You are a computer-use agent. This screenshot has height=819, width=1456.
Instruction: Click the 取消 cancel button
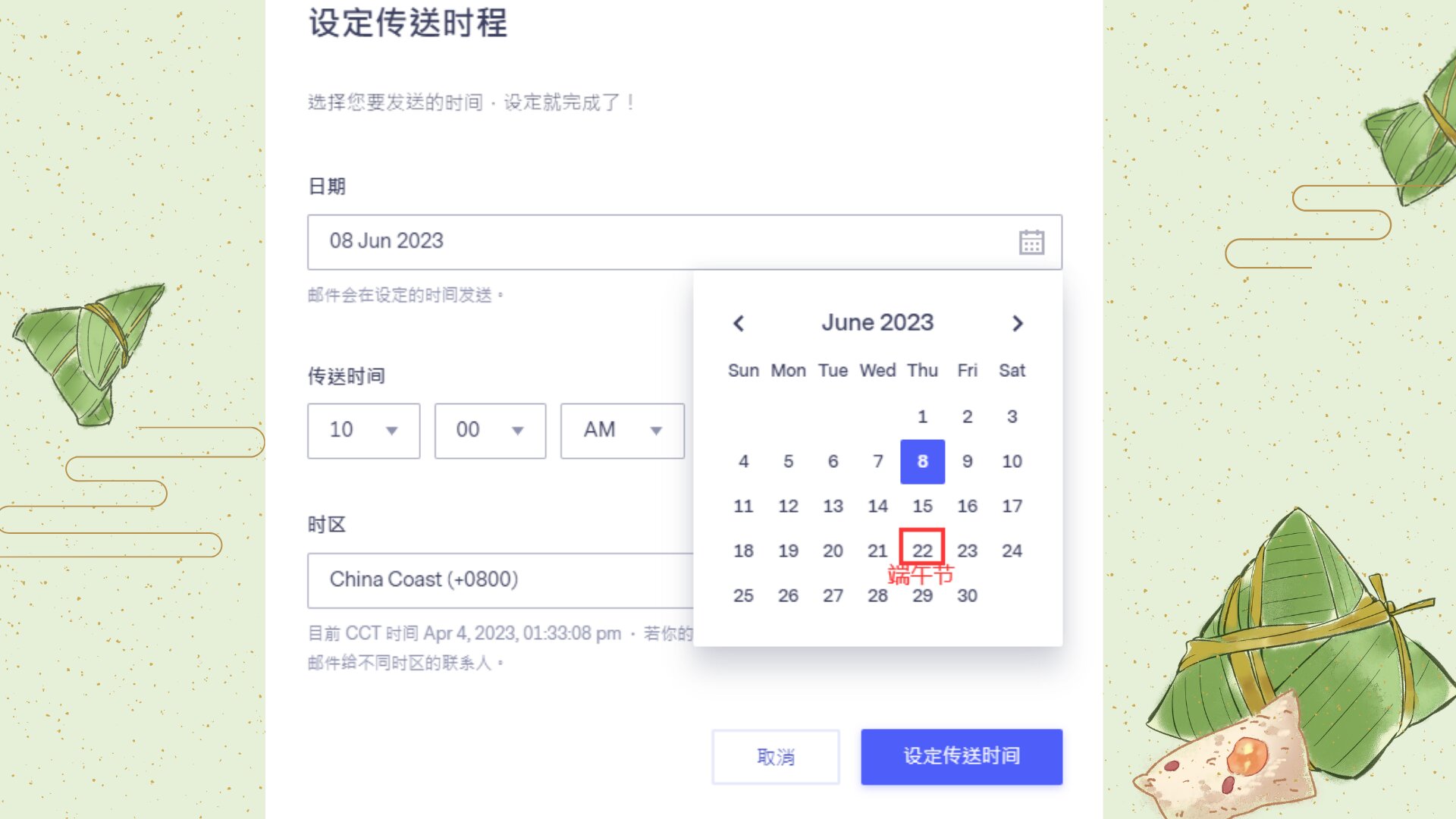coord(775,757)
